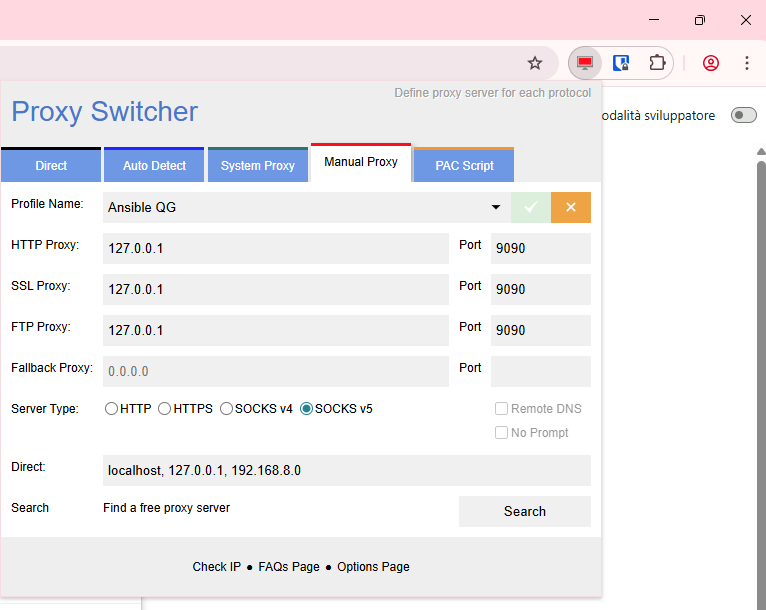Click the Proxy Switcher extension icon
The width and height of the screenshot is (766, 610).
[585, 63]
